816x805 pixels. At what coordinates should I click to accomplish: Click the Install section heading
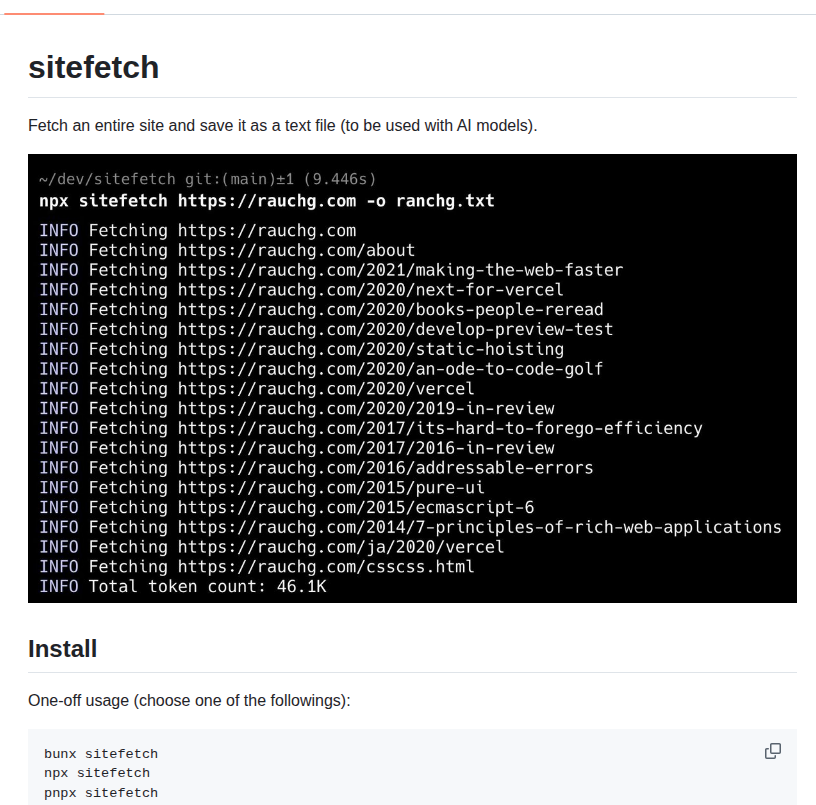(x=62, y=648)
